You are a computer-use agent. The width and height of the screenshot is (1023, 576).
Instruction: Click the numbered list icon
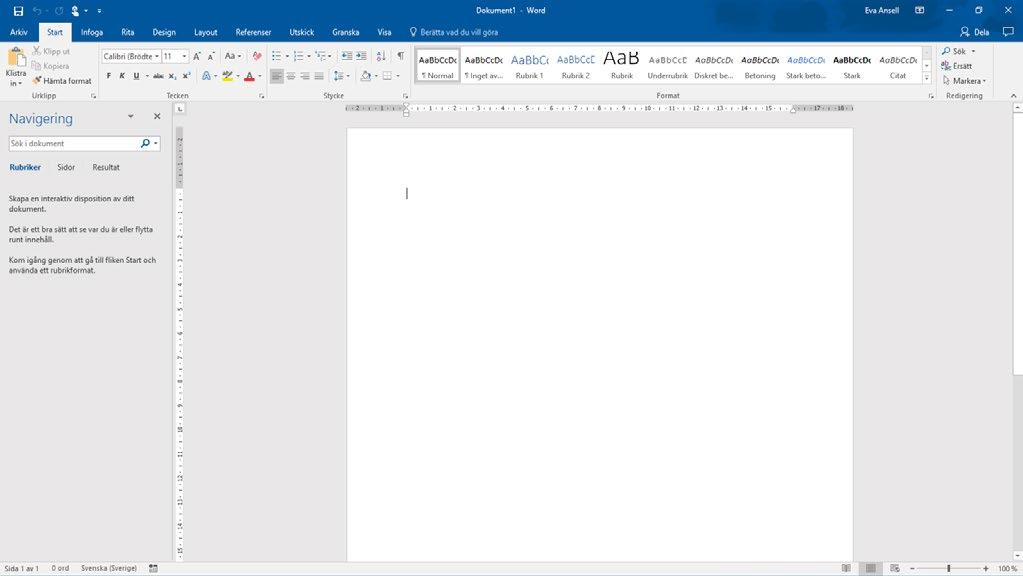[298, 56]
